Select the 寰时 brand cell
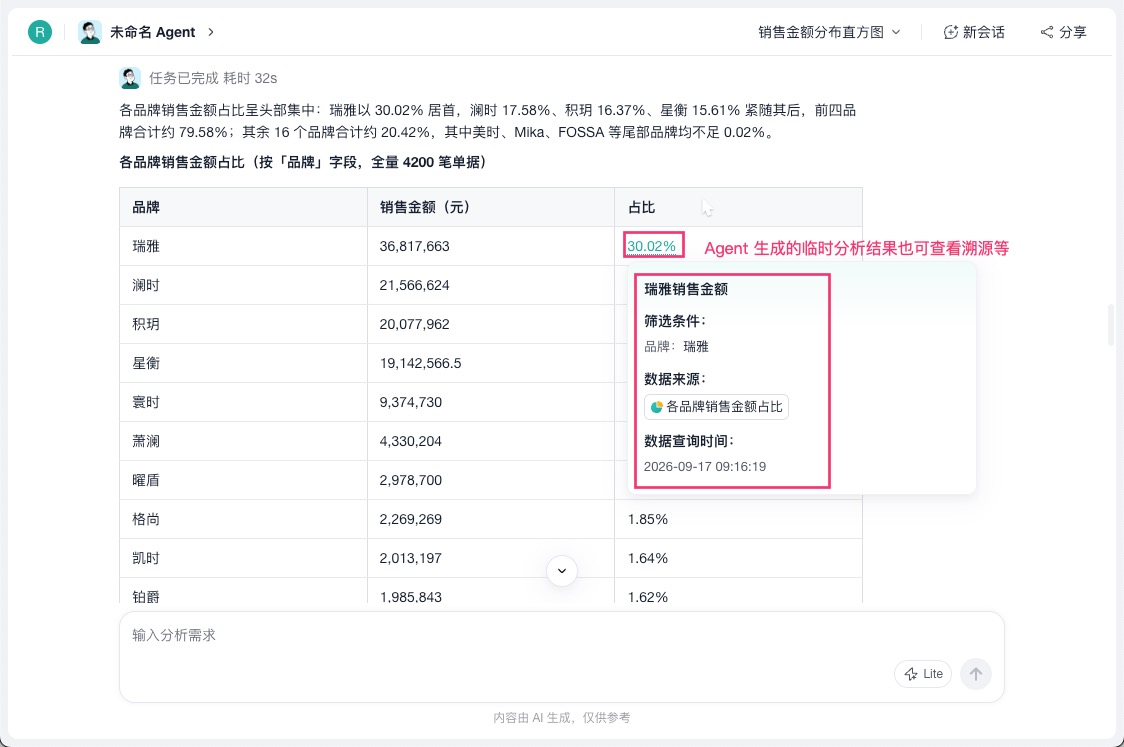 [x=244, y=402]
